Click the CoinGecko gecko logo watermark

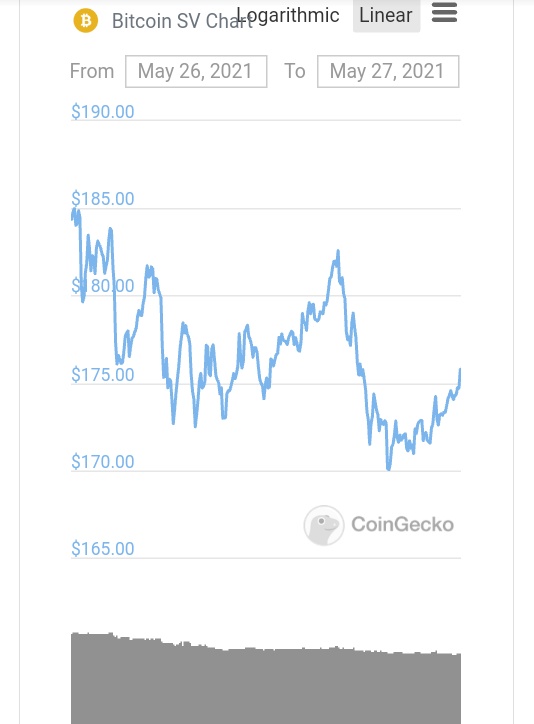pos(324,525)
